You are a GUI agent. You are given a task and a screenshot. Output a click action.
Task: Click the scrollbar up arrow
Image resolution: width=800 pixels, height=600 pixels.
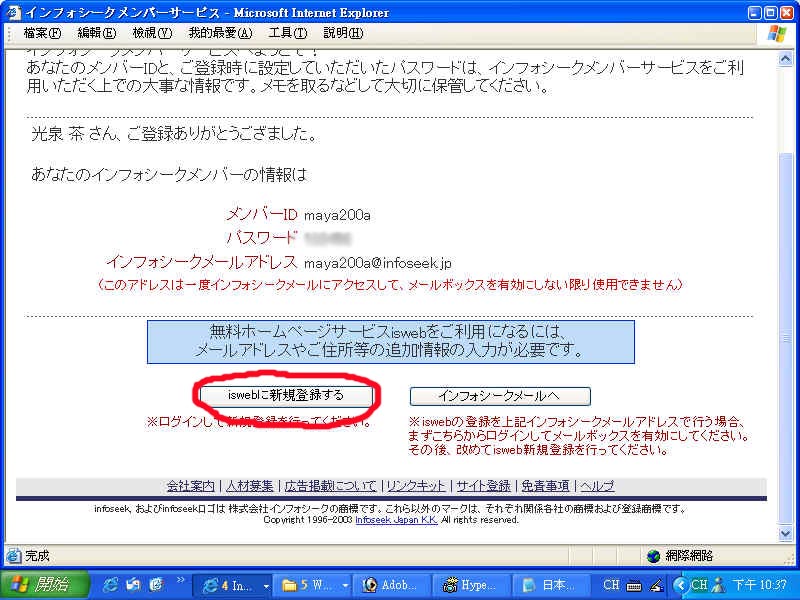pos(786,59)
